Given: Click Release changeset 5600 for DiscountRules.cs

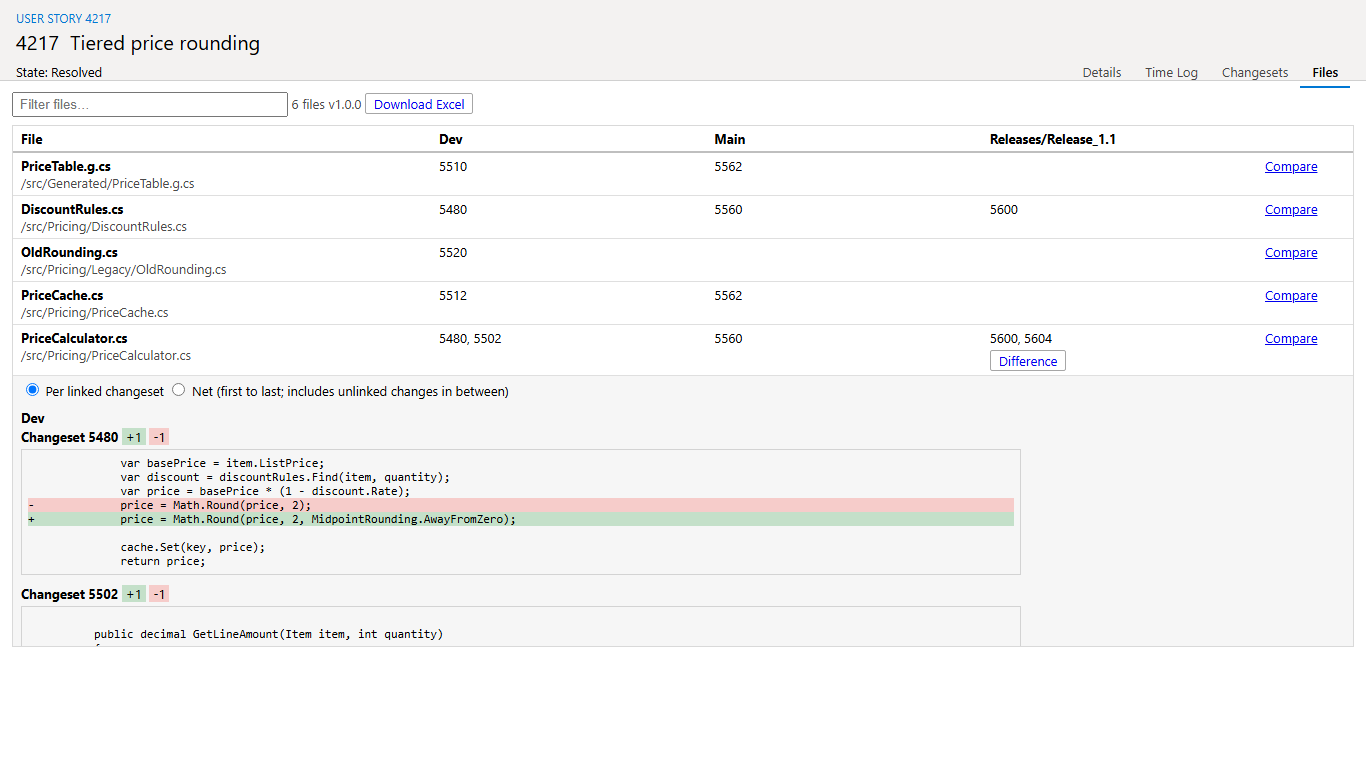Looking at the screenshot, I should pyautogui.click(x=1004, y=210).
